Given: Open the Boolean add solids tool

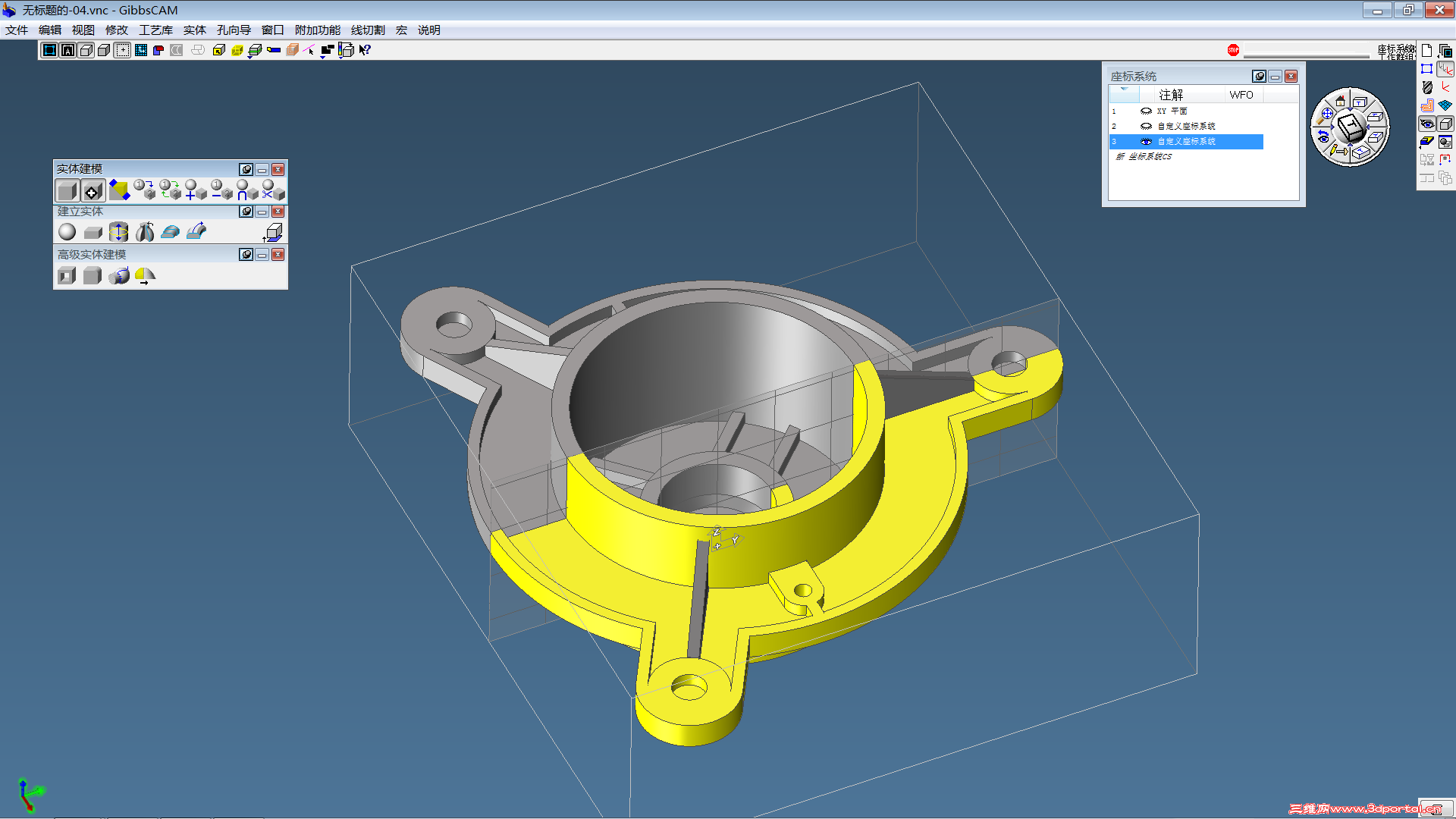Looking at the screenshot, I should tap(196, 190).
